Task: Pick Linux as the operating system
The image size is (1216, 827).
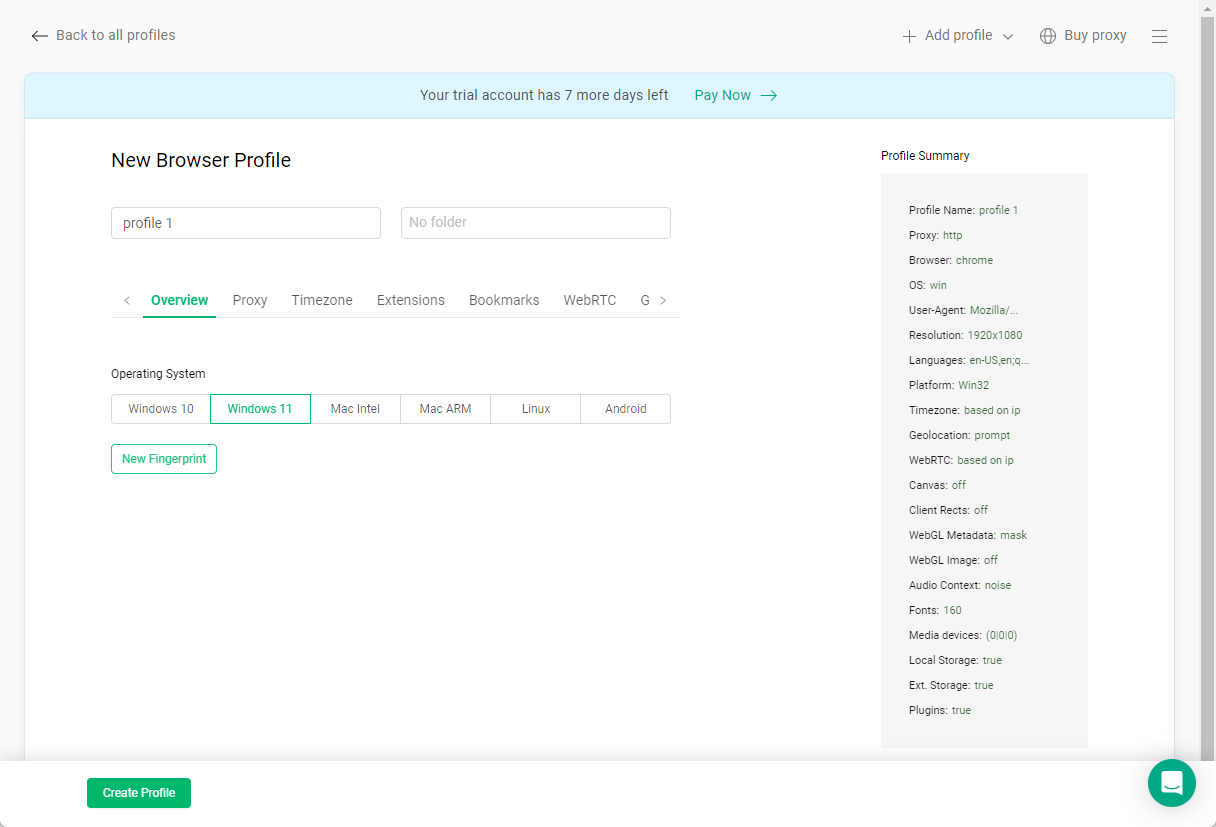Action: click(536, 409)
